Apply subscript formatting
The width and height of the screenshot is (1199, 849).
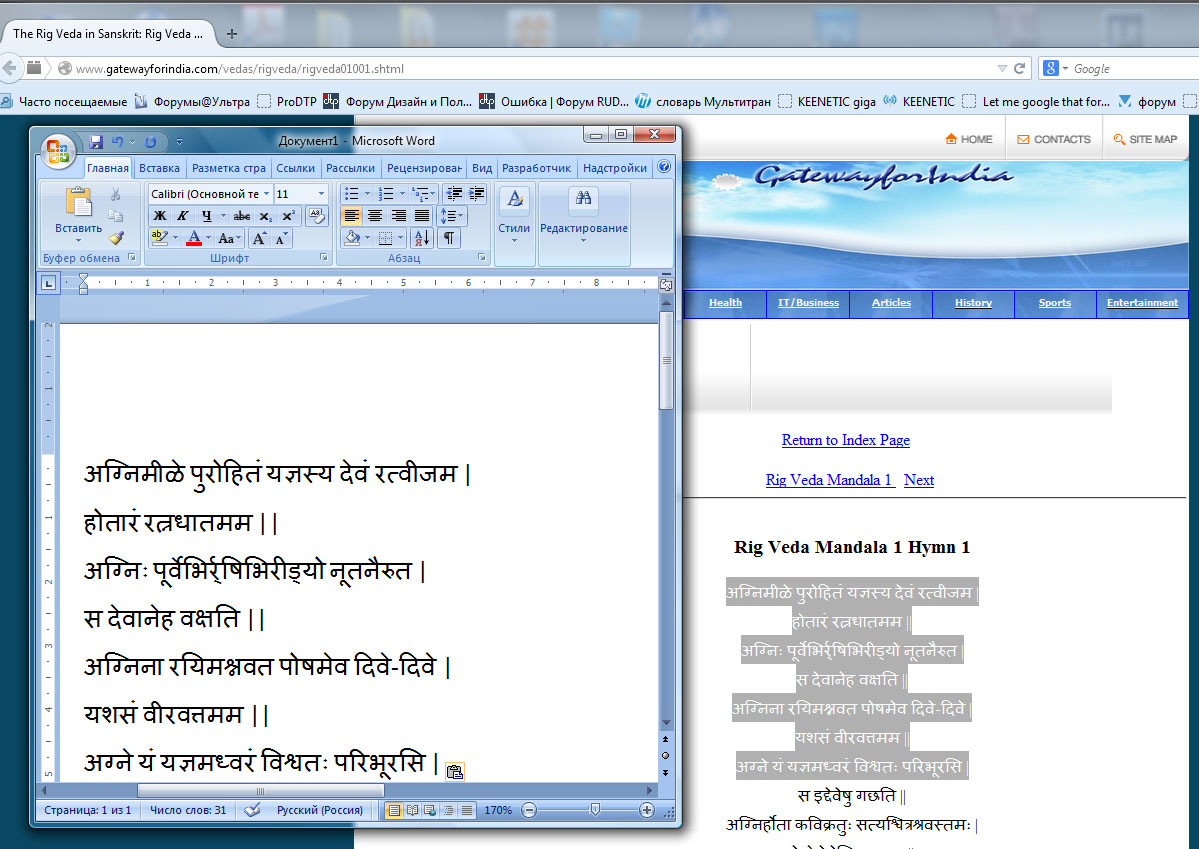(x=265, y=216)
